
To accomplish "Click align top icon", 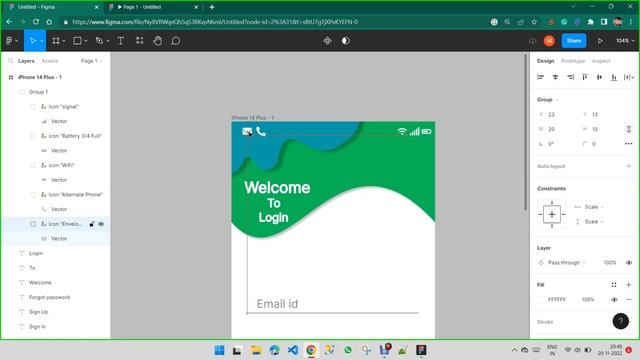I will pyautogui.click(x=584, y=77).
